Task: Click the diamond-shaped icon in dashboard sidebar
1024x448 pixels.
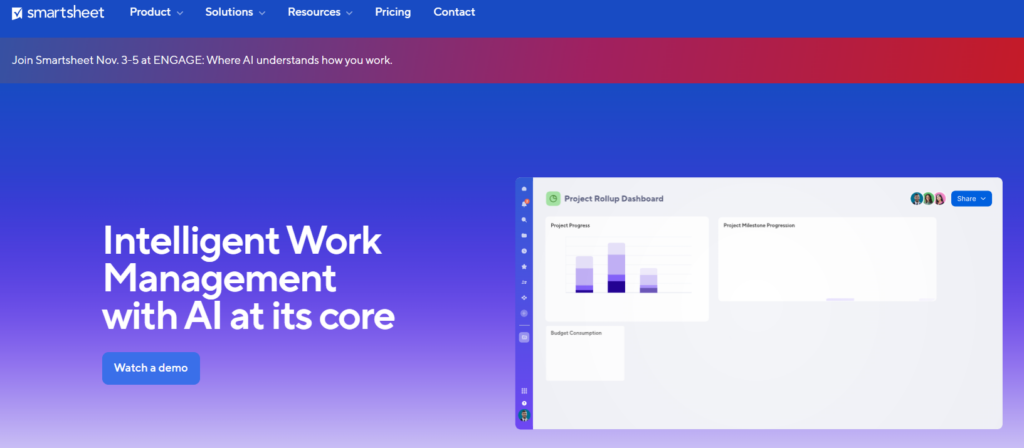Action: (x=524, y=298)
